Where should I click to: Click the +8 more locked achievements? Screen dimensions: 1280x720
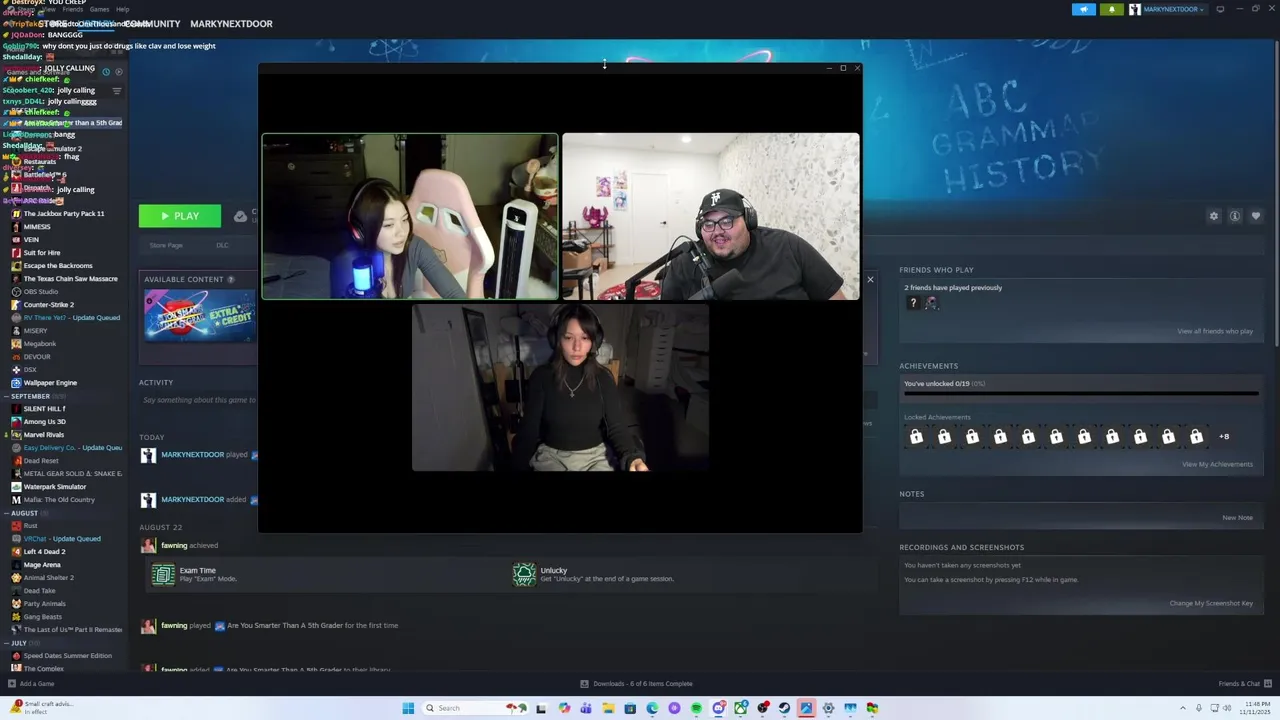click(1224, 436)
